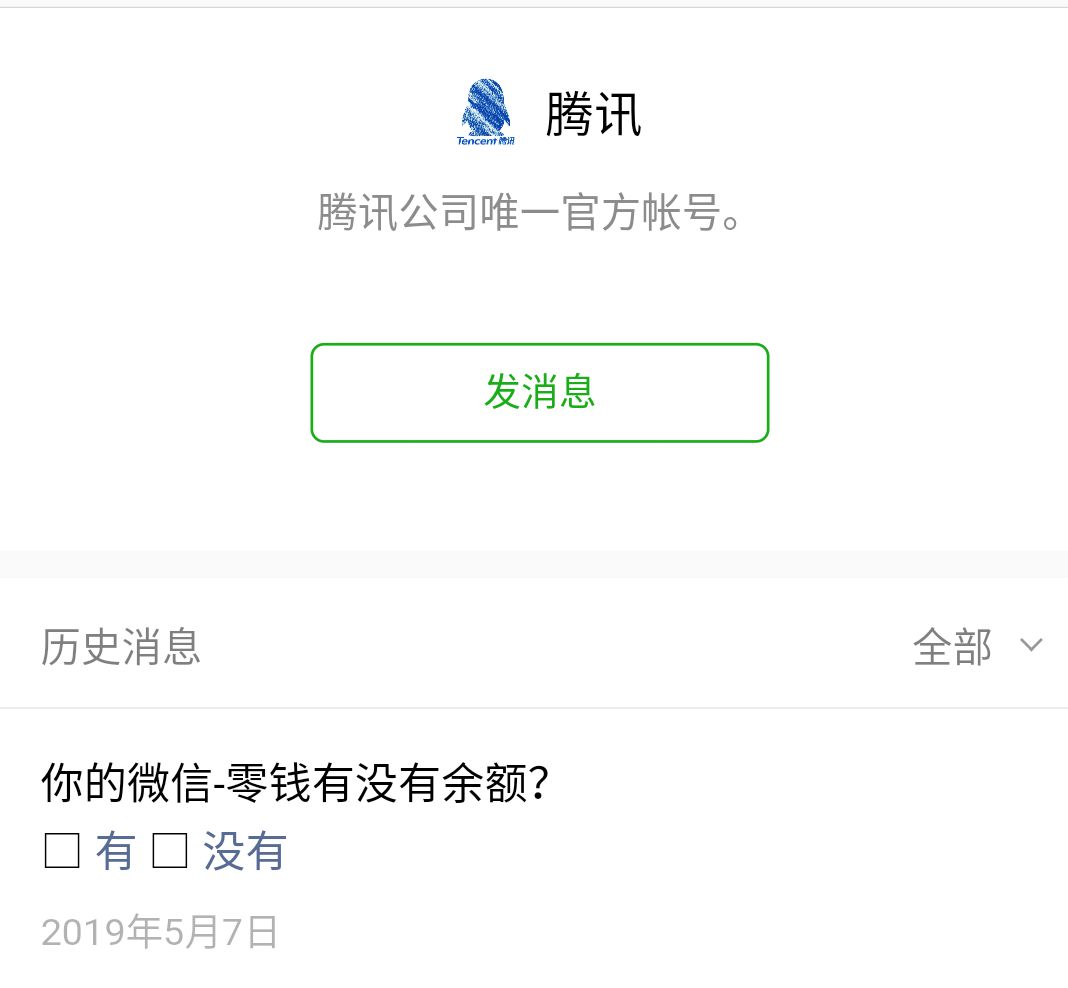Click the chevron arrow beside 全部
1068x988 pixels.
1031,645
